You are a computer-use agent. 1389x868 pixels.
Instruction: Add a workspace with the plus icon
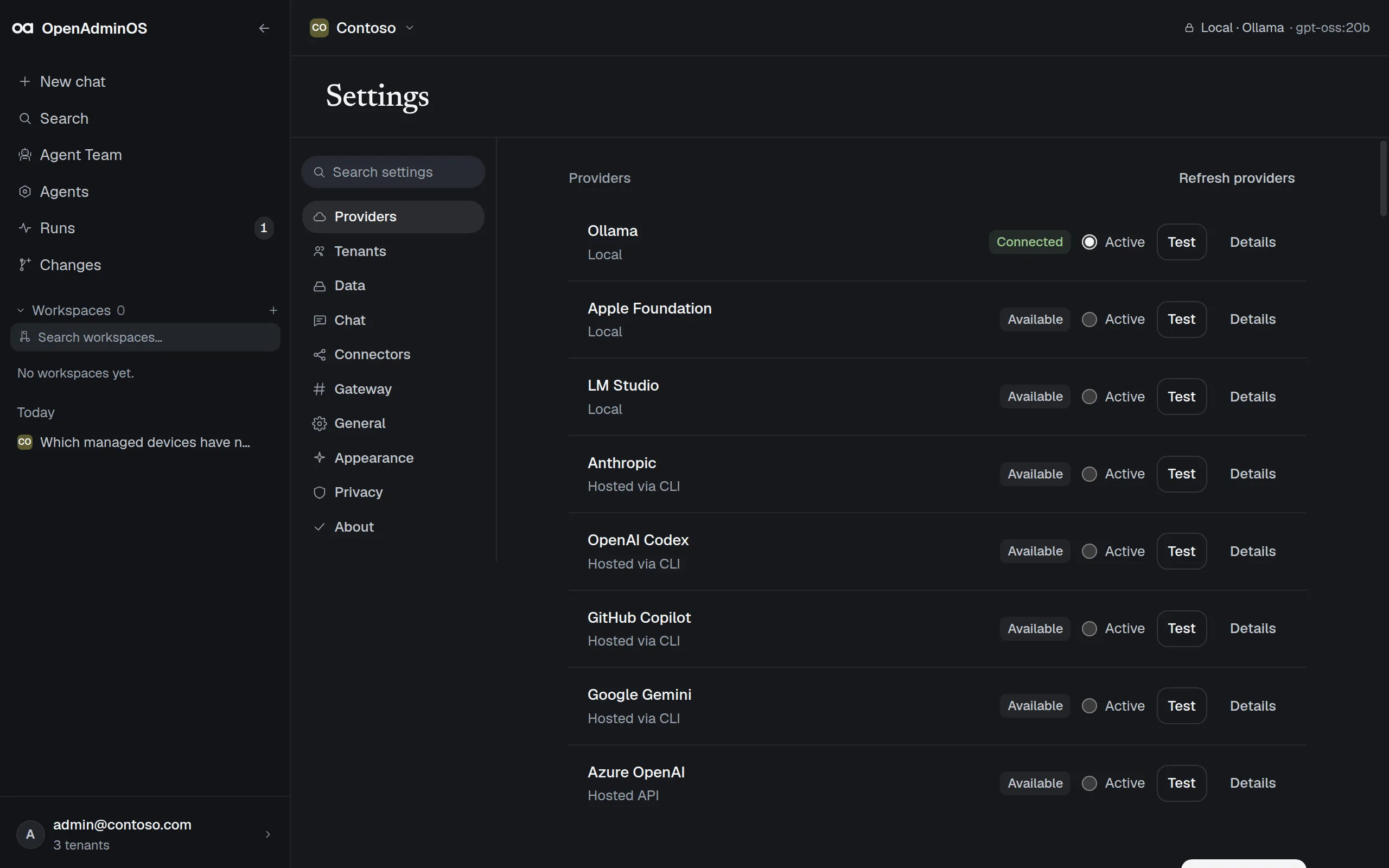tap(273, 310)
